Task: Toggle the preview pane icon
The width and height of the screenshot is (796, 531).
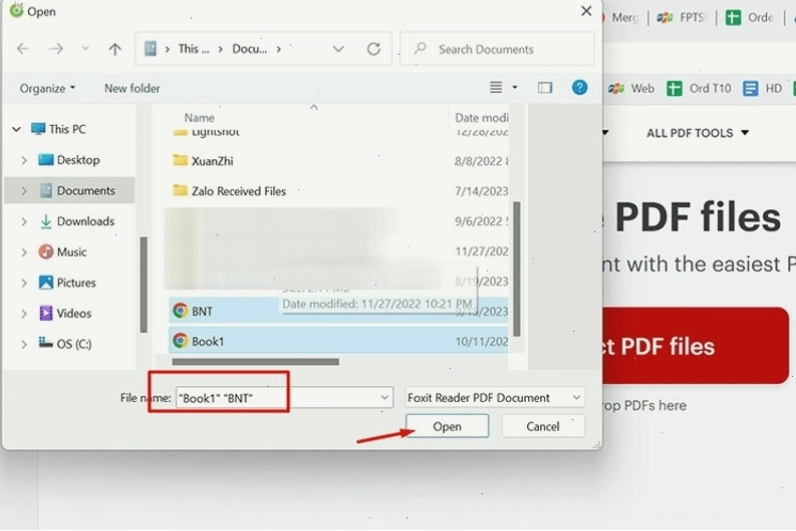Action: point(545,88)
